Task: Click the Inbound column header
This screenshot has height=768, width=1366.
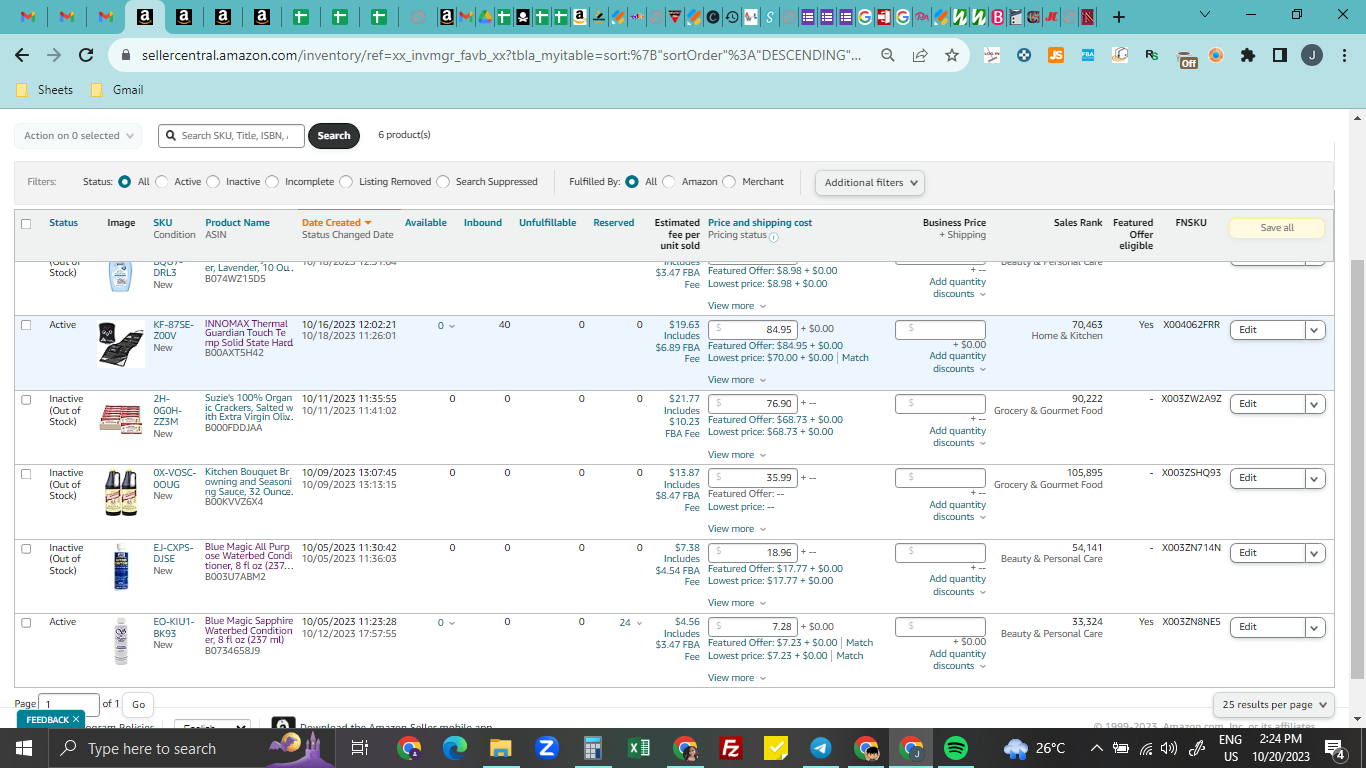Action: point(483,223)
